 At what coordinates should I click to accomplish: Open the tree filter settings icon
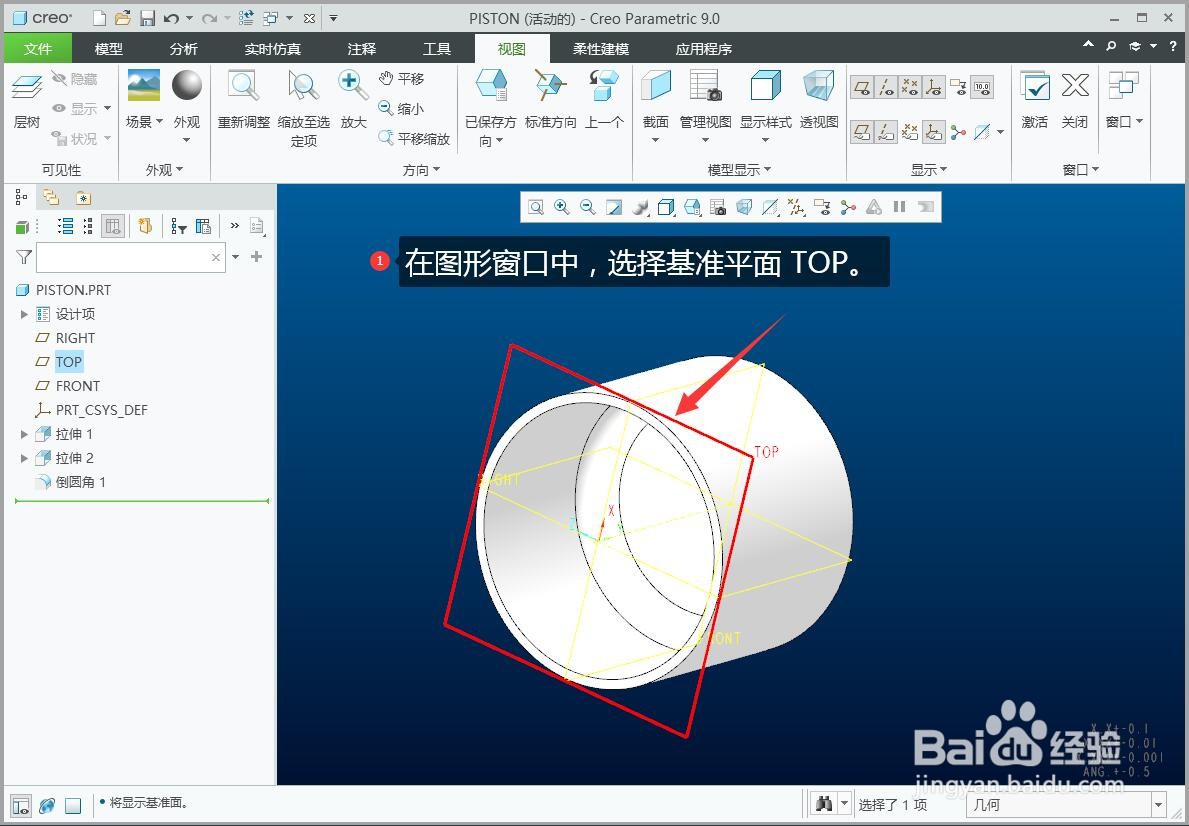[x=179, y=226]
